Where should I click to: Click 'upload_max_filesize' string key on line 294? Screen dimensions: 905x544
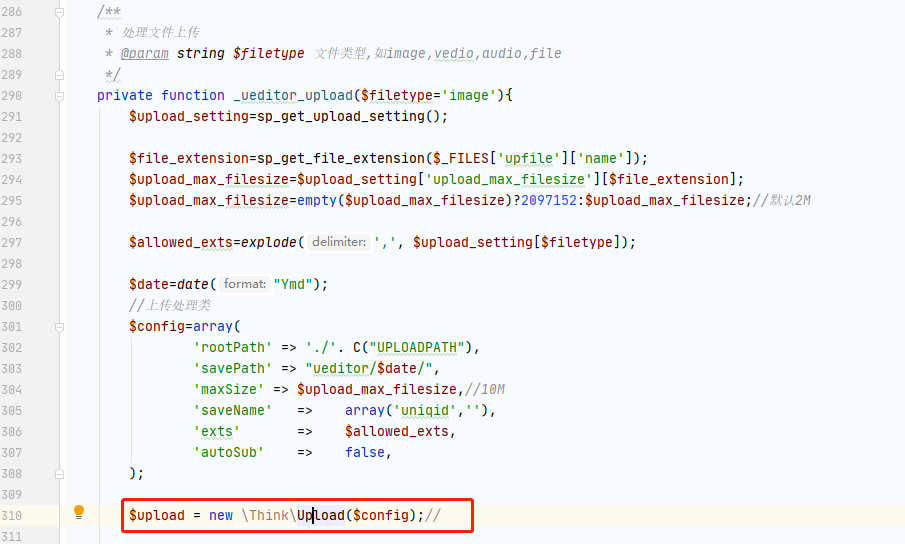point(508,179)
